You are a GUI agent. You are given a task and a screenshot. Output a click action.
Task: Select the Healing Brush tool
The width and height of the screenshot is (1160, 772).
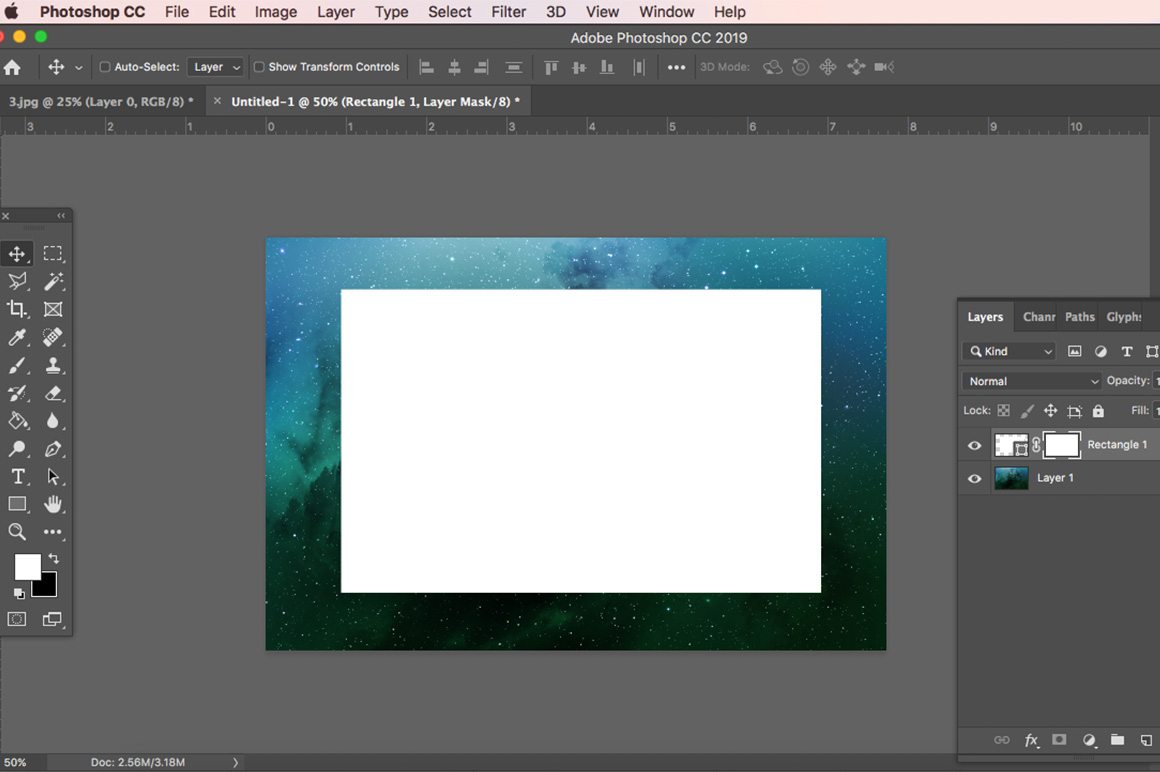click(53, 337)
